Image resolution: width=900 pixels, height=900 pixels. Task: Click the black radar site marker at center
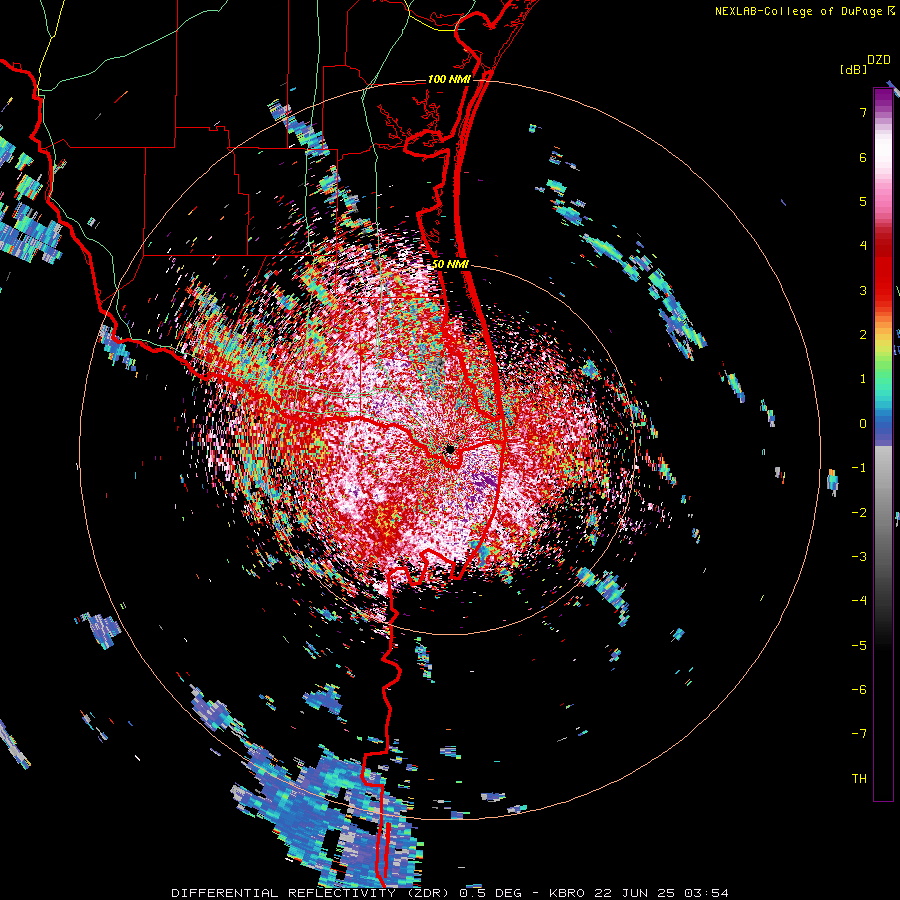(x=451, y=449)
